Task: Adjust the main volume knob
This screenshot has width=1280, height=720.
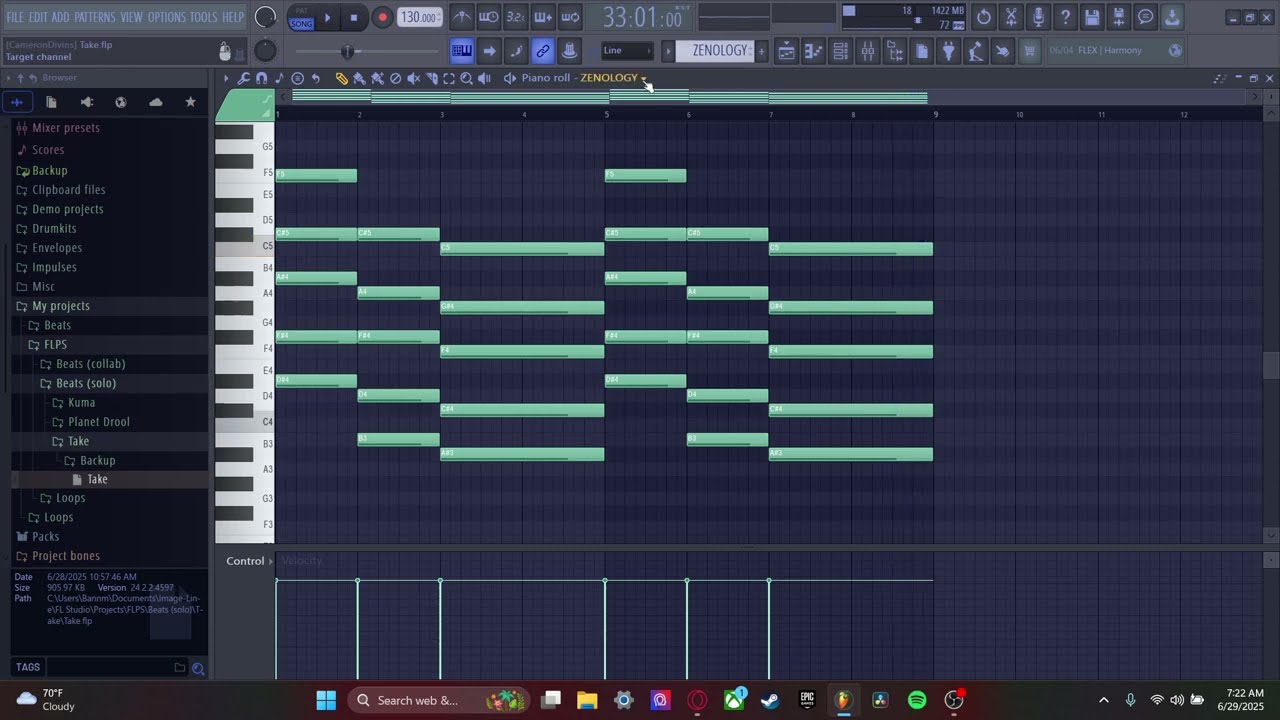Action: [265, 17]
